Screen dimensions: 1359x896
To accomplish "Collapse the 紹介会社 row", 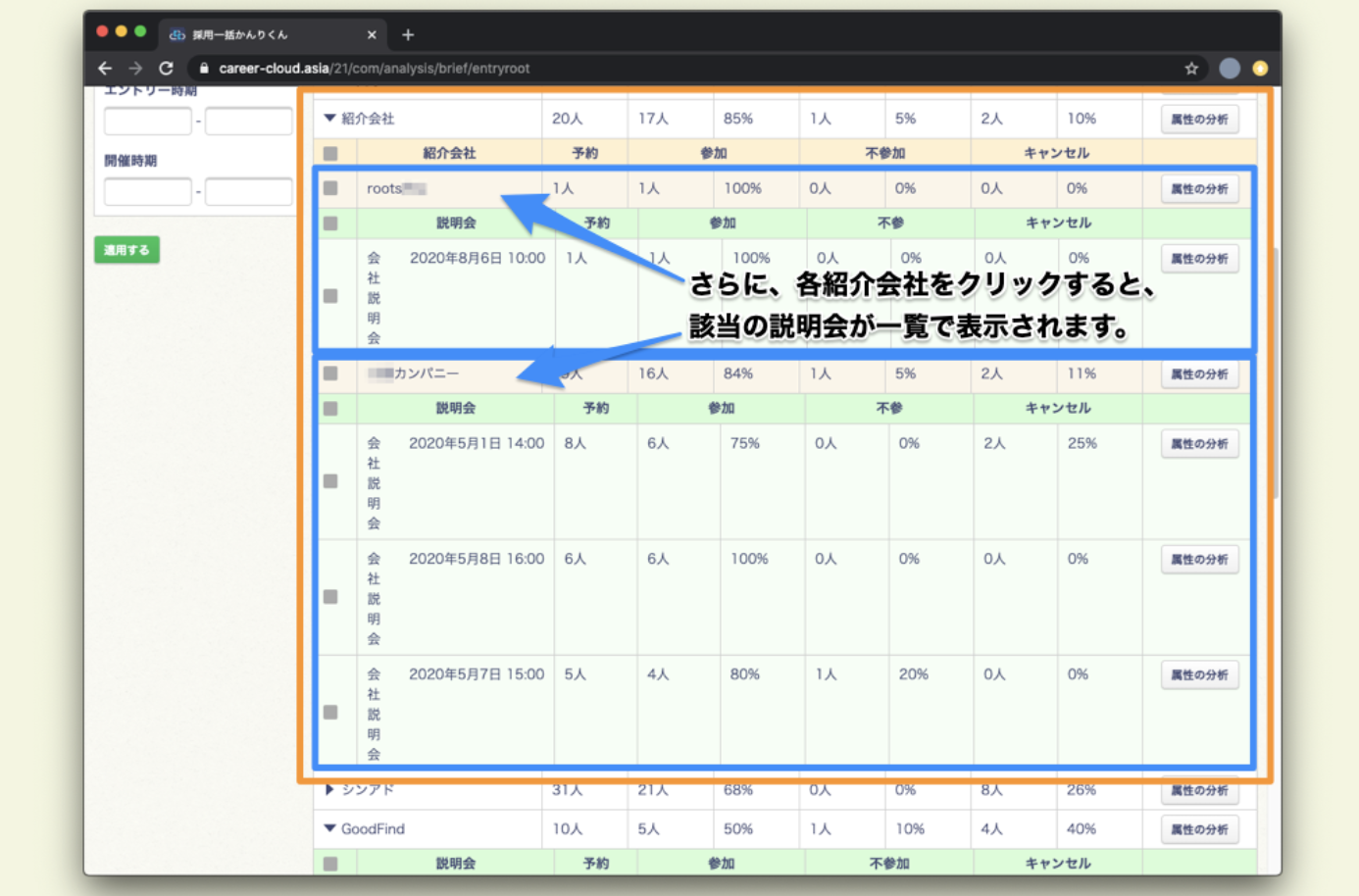I will (x=329, y=119).
